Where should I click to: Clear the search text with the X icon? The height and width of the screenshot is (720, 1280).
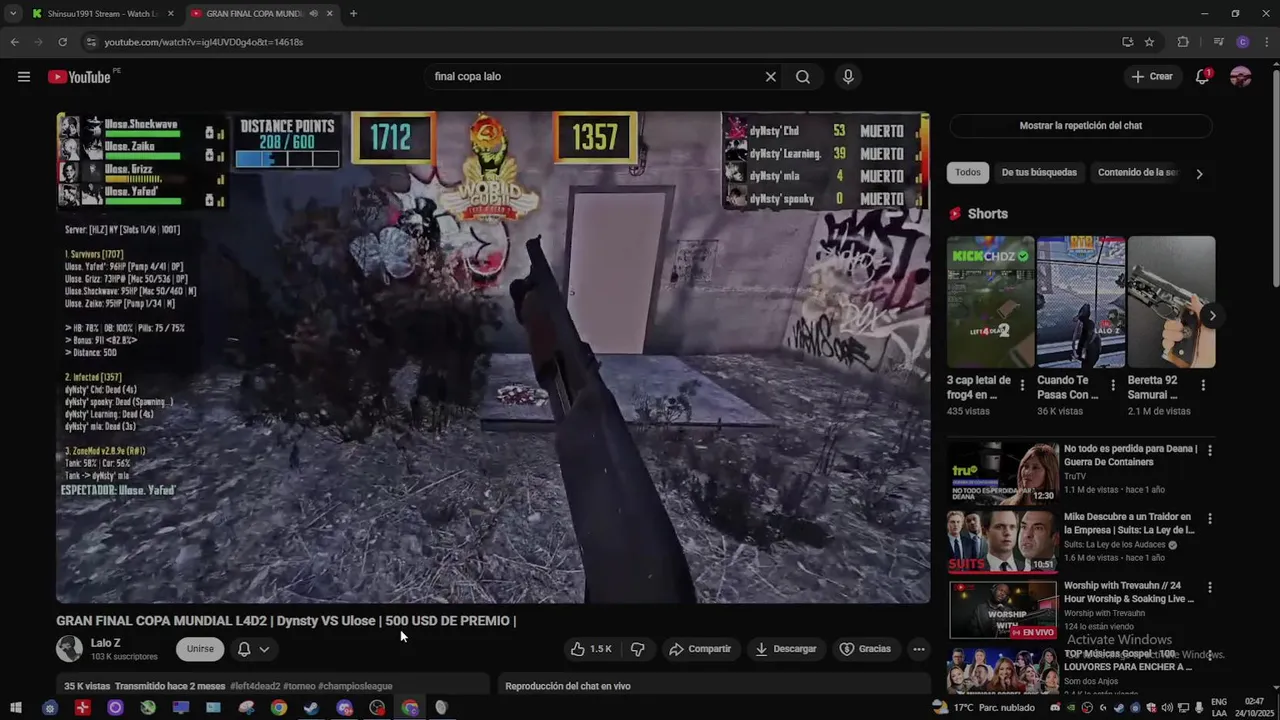point(770,77)
